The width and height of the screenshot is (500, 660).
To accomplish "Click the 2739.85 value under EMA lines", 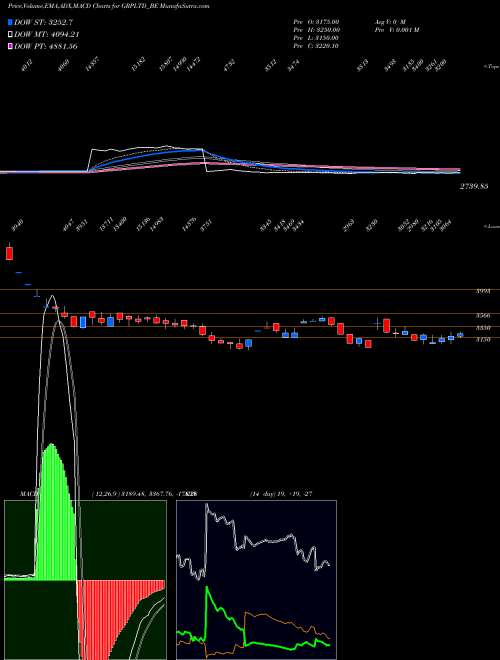I will click(474, 186).
